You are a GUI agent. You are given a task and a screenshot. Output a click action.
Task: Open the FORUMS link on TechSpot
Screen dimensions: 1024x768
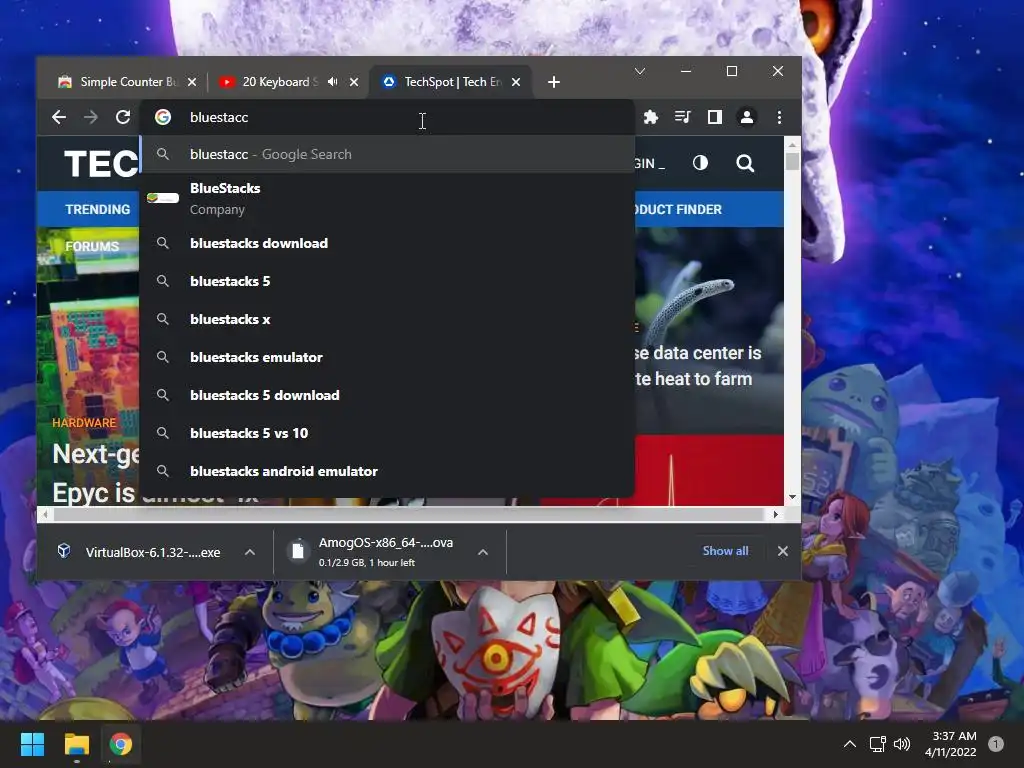click(x=92, y=246)
